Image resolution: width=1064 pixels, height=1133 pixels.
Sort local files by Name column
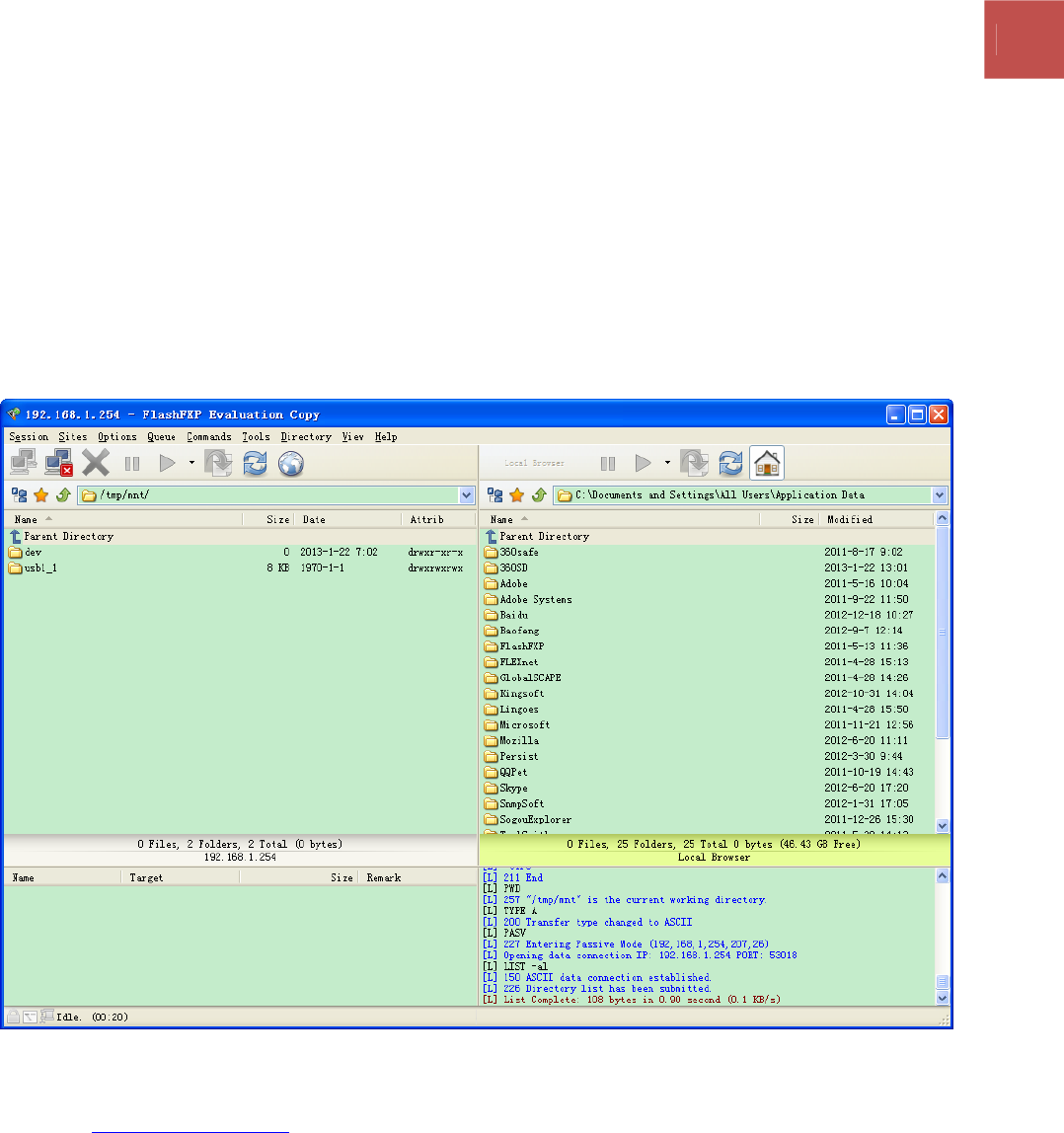(x=620, y=519)
